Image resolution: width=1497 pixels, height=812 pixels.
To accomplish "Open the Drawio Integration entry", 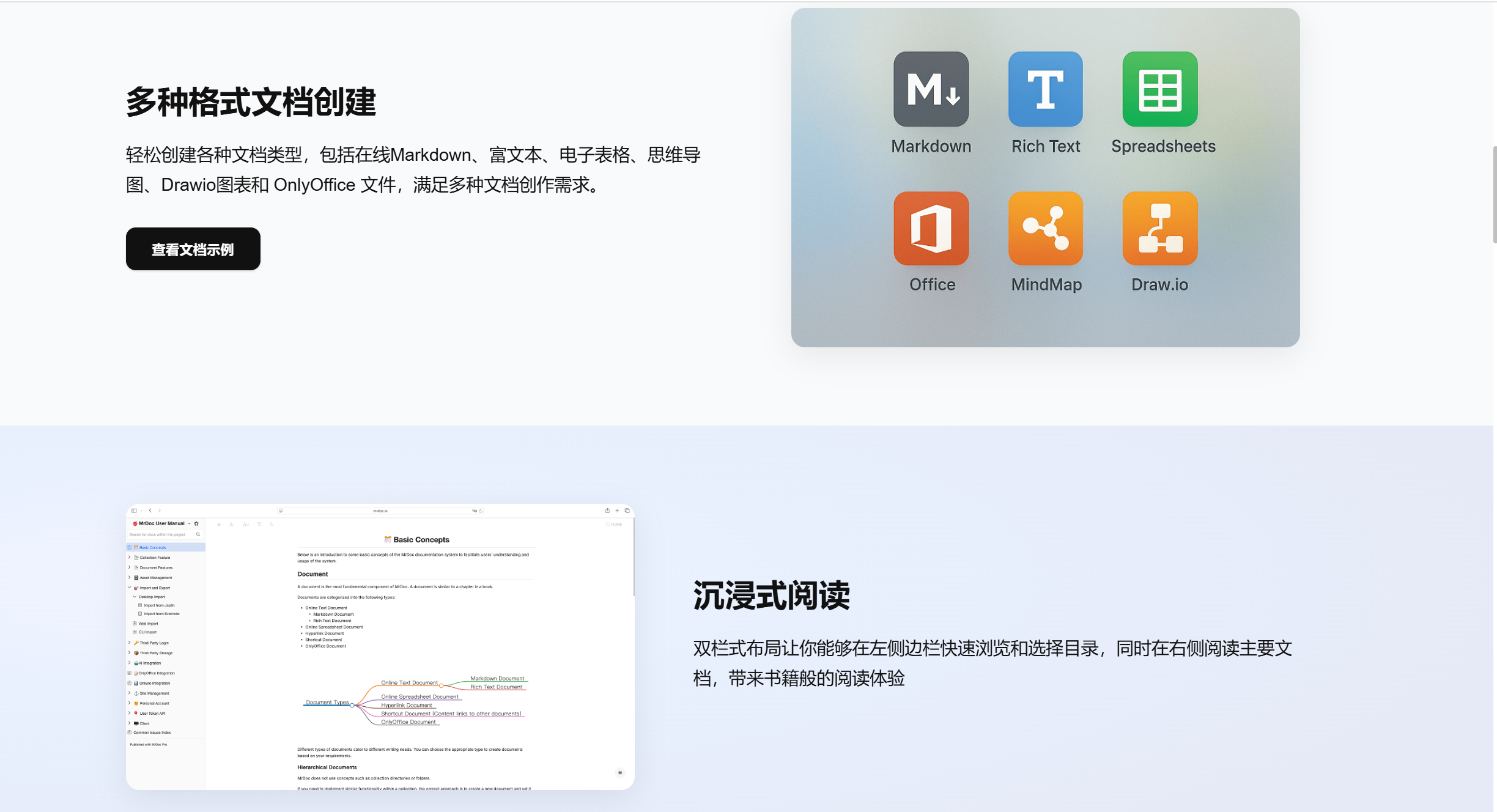I will pos(155,683).
